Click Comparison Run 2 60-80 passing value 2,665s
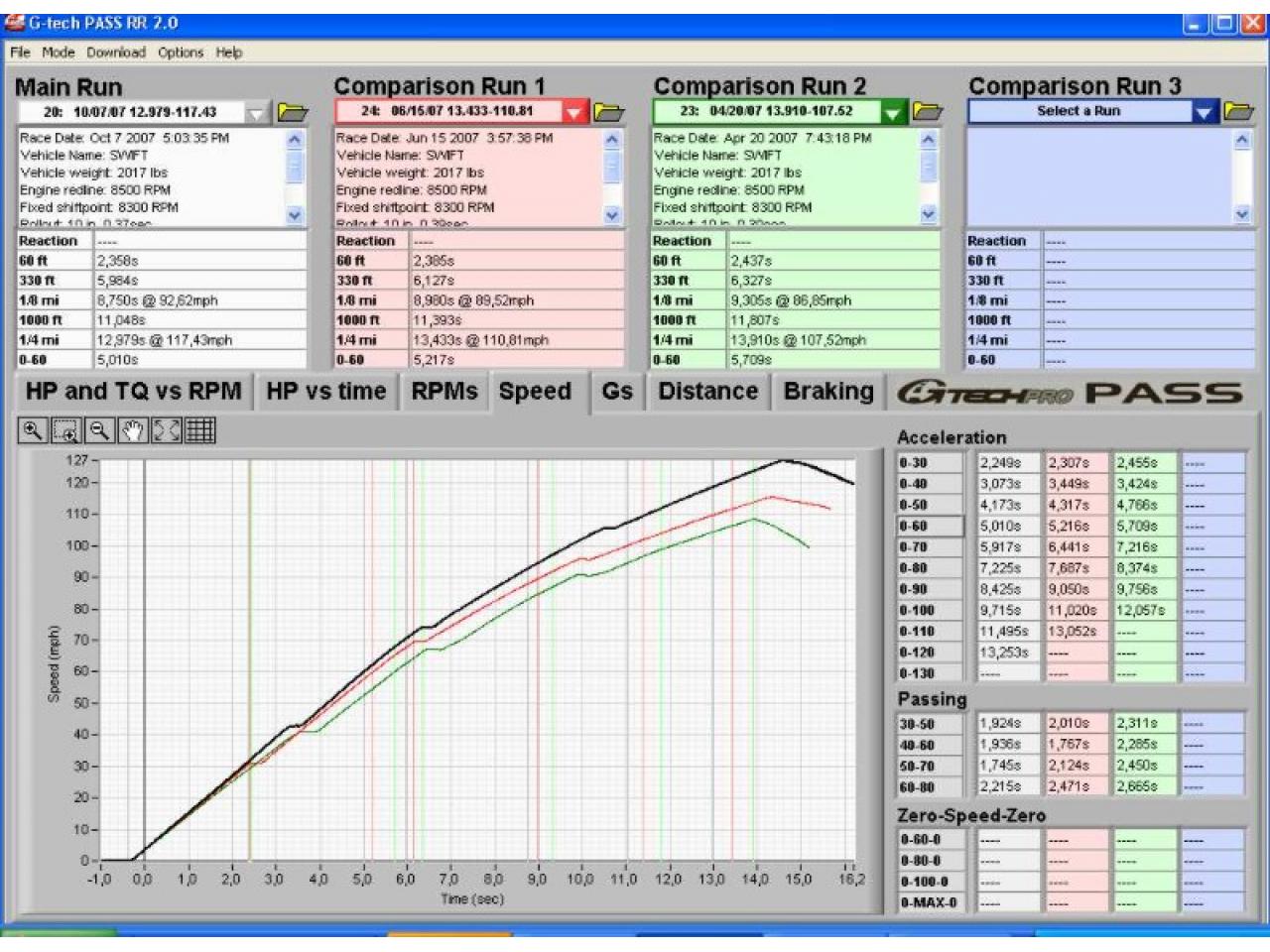1270x952 pixels. point(1145,786)
